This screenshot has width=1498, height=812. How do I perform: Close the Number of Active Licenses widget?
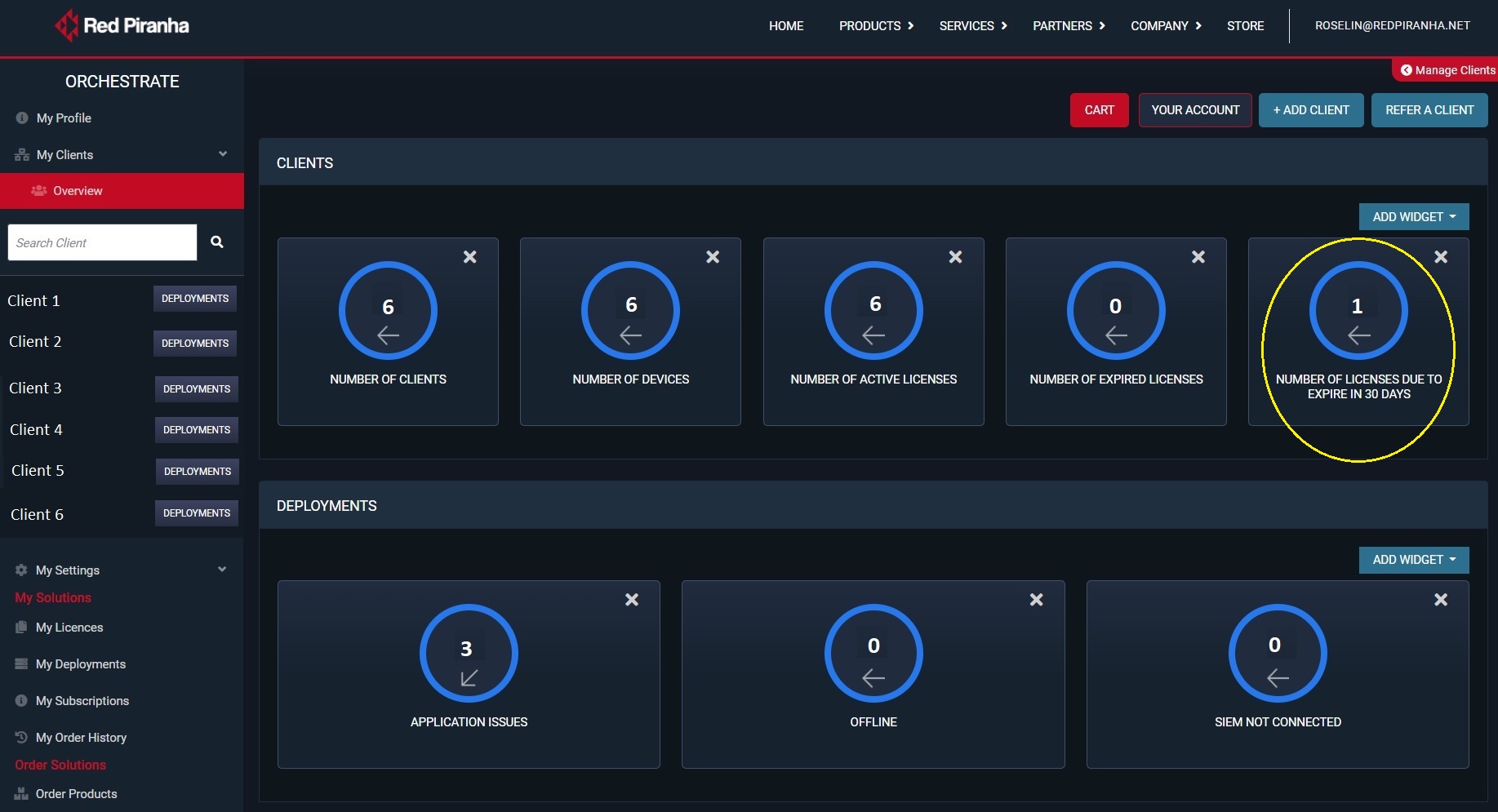955,257
